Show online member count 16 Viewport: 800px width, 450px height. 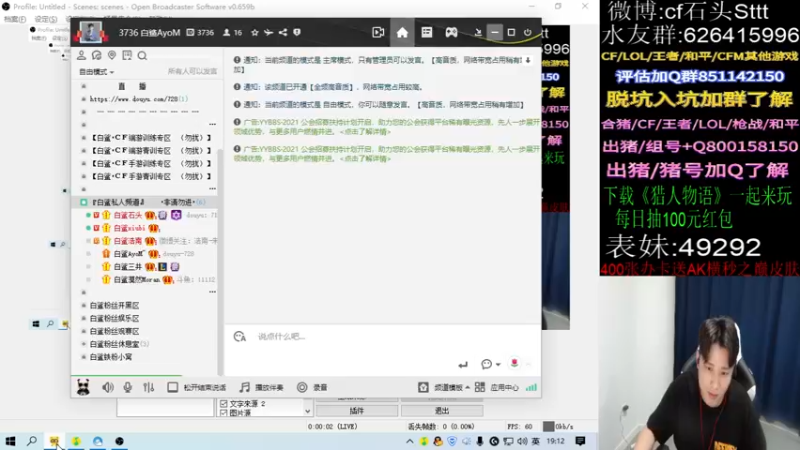[233, 33]
